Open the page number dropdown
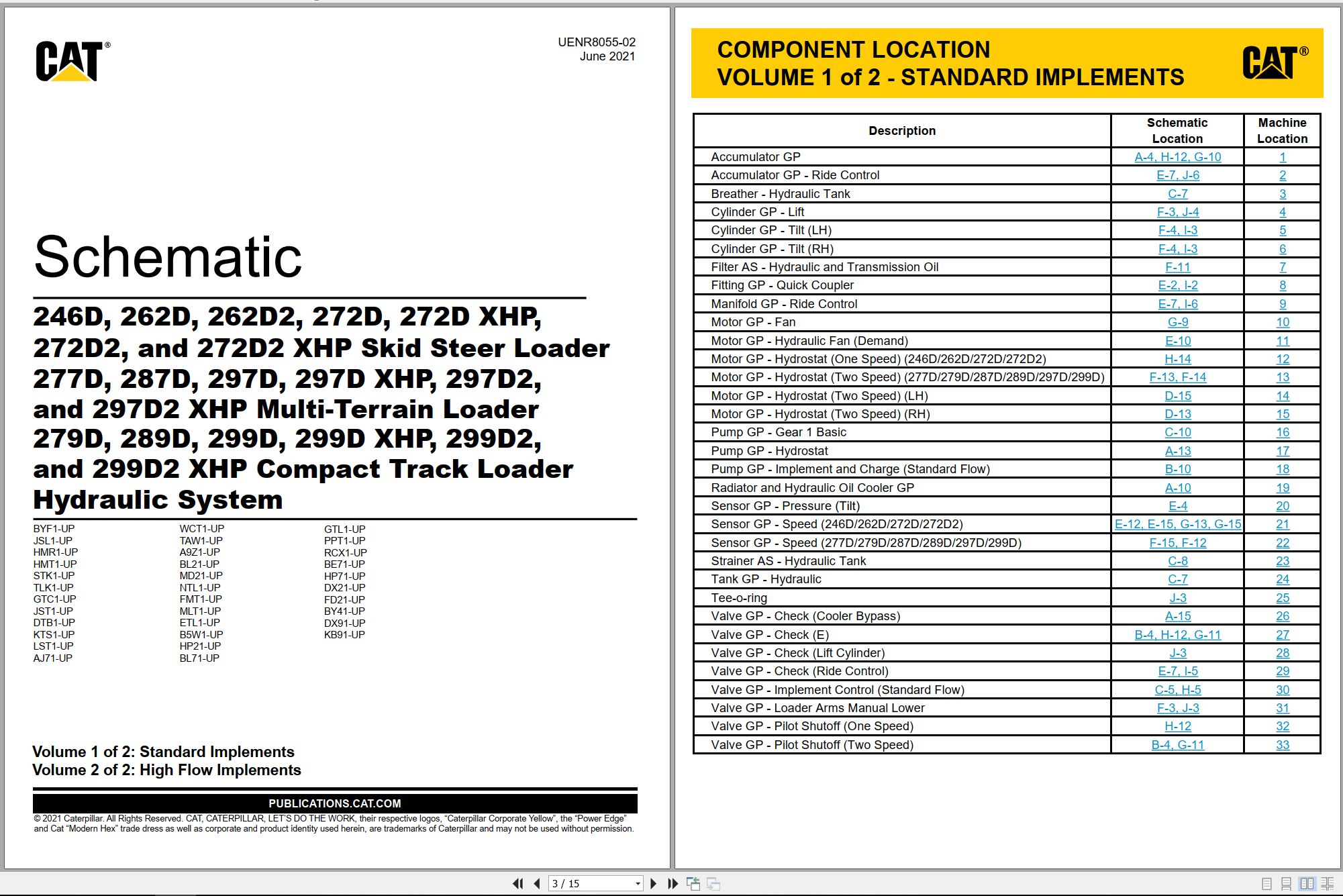This screenshot has width=1343, height=896. point(638,884)
